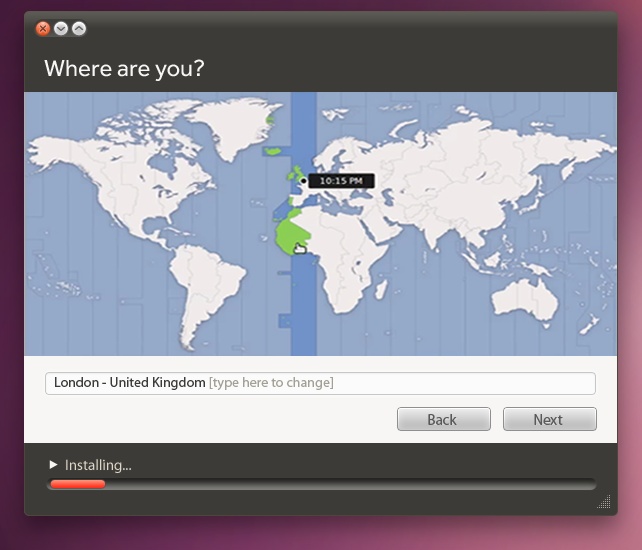Focus the London - United Kingdom location field
The width and height of the screenshot is (642, 550).
[320, 383]
